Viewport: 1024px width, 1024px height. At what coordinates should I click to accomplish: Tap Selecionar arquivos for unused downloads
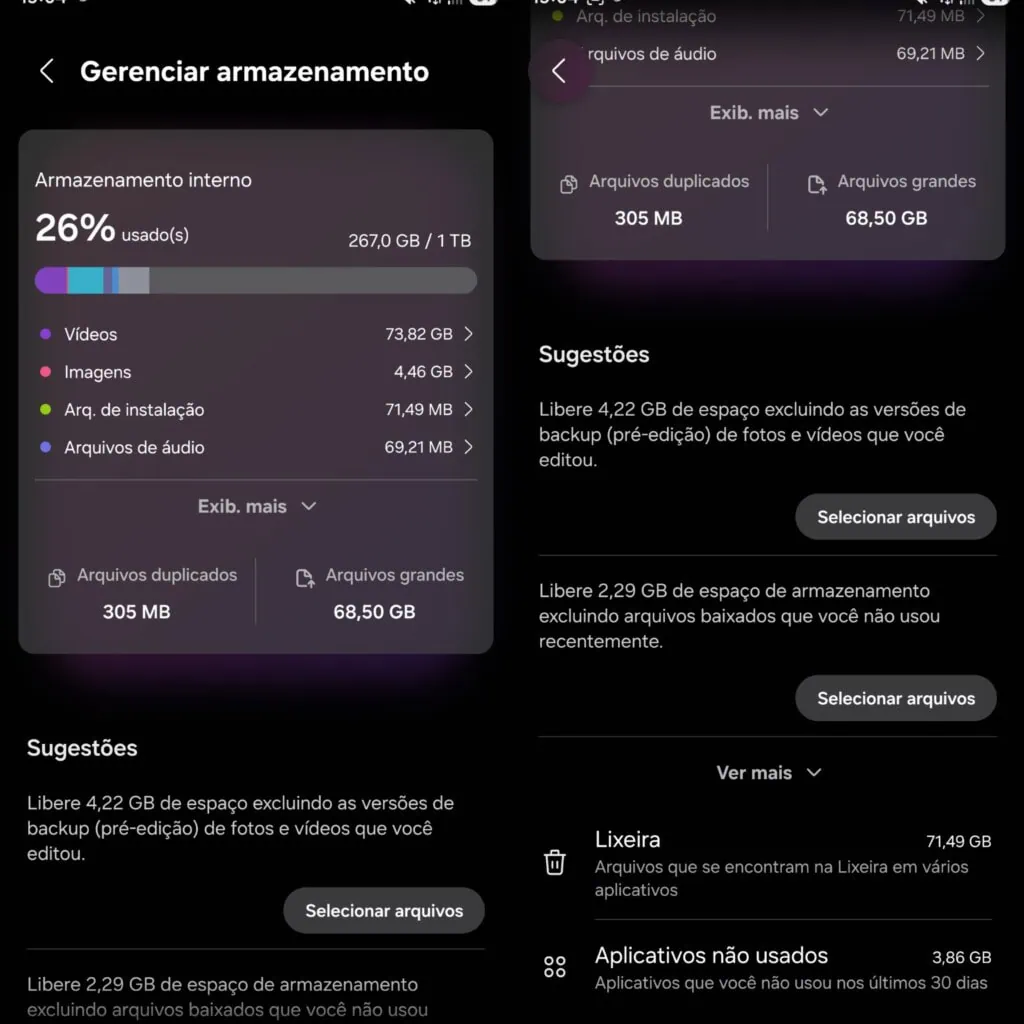click(x=895, y=698)
